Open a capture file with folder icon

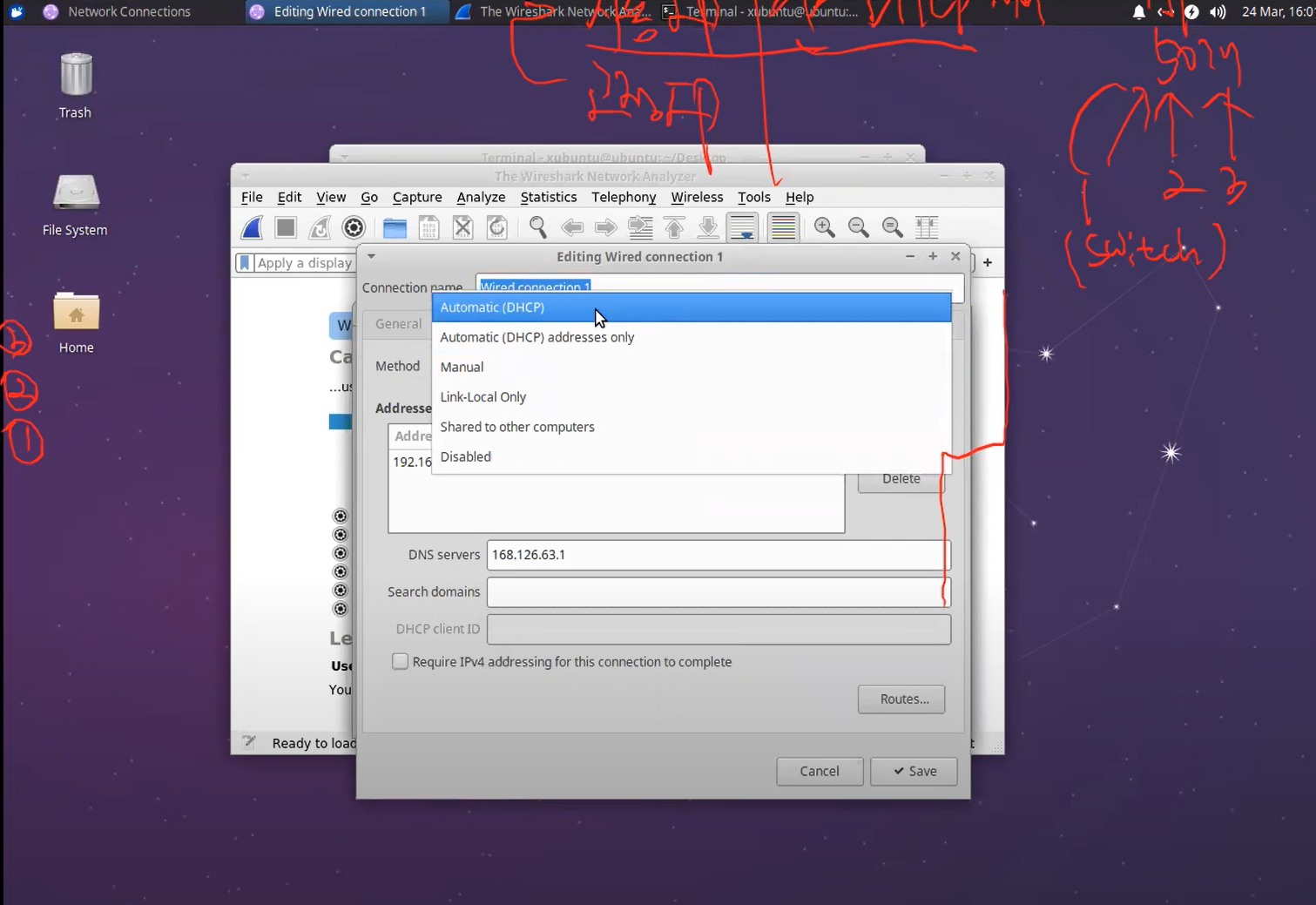[x=395, y=227]
